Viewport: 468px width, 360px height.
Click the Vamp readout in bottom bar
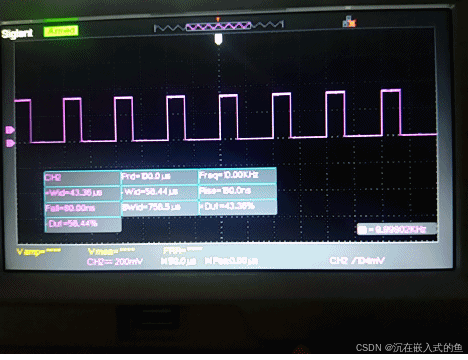39,252
